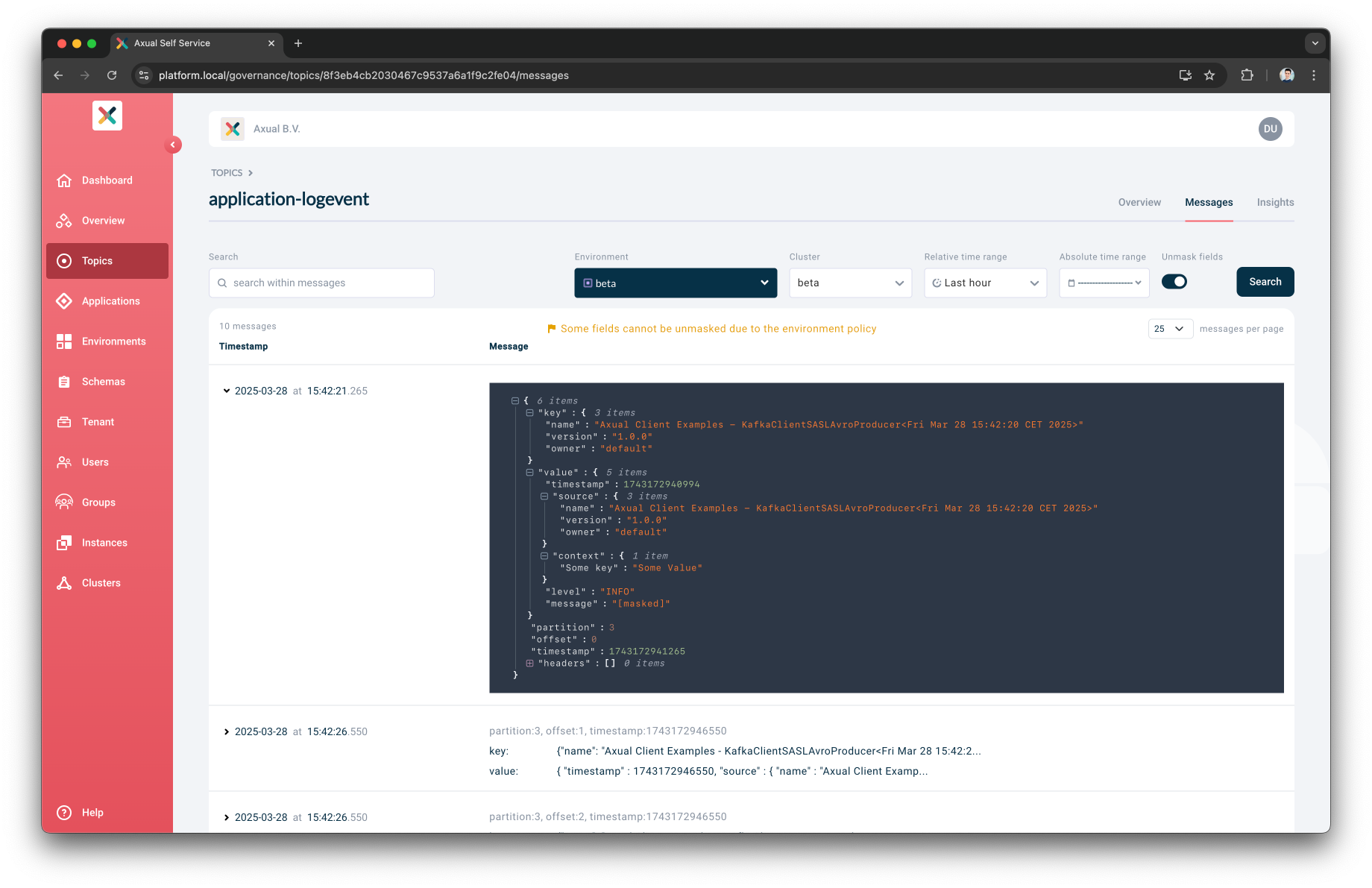Switch to the Insights tab

(1275, 202)
